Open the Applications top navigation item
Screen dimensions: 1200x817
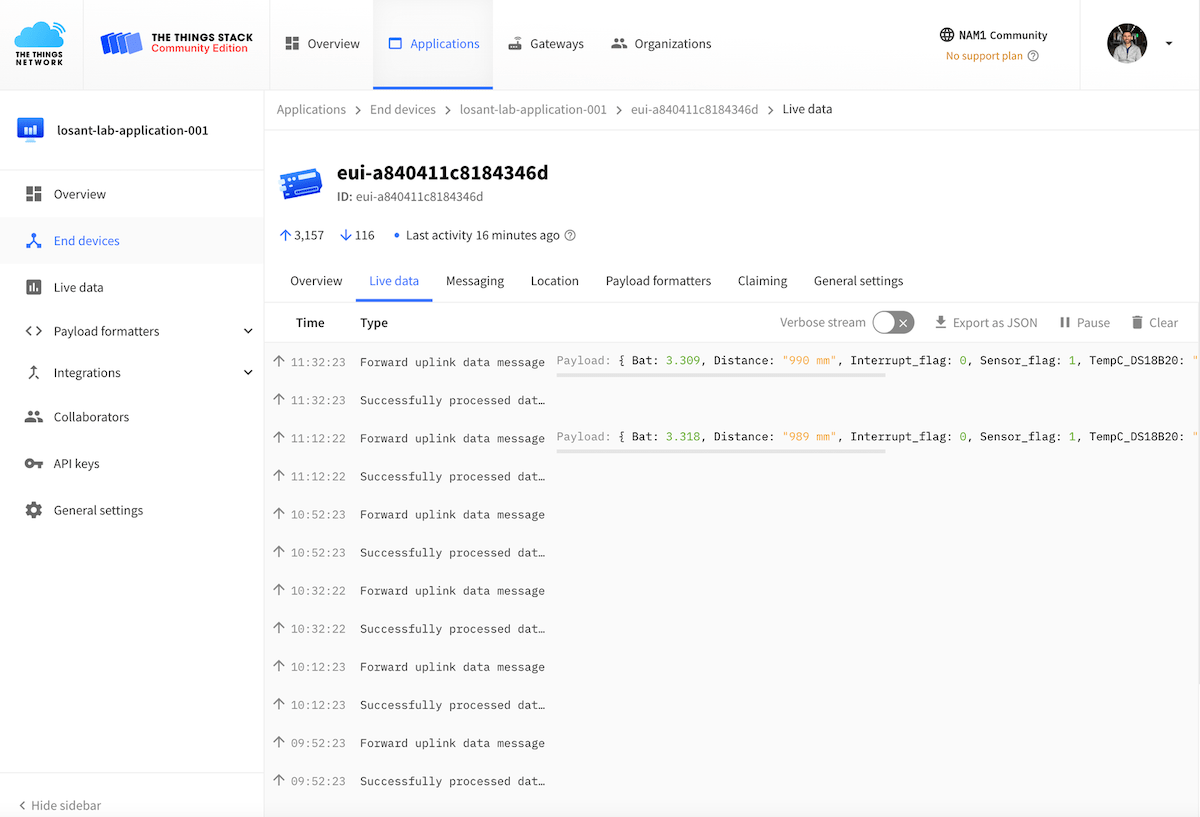coord(433,44)
